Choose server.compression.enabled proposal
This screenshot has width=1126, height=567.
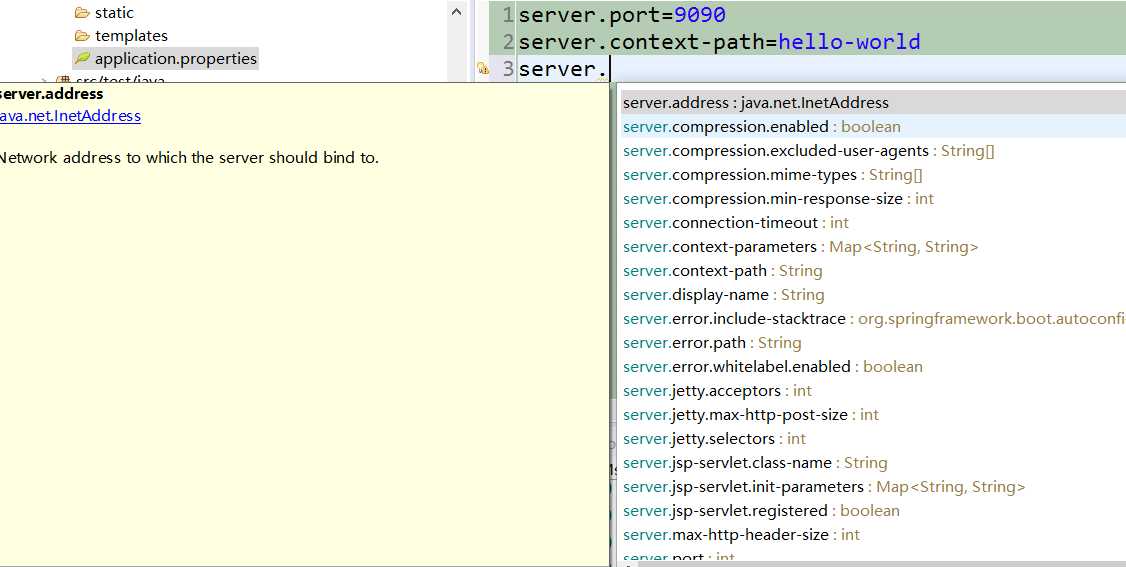point(873,127)
